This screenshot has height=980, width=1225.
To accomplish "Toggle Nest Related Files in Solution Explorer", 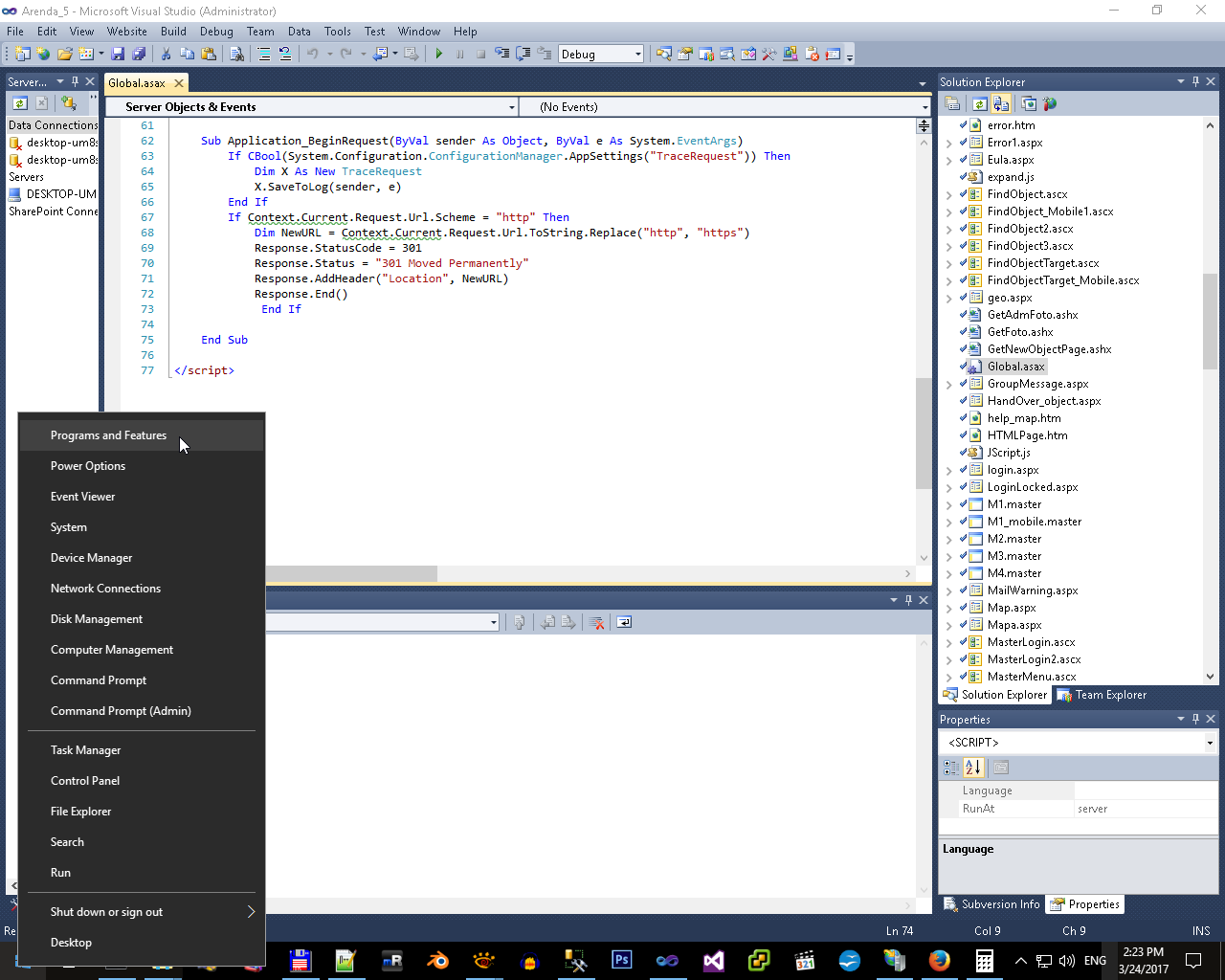I will (1001, 104).
